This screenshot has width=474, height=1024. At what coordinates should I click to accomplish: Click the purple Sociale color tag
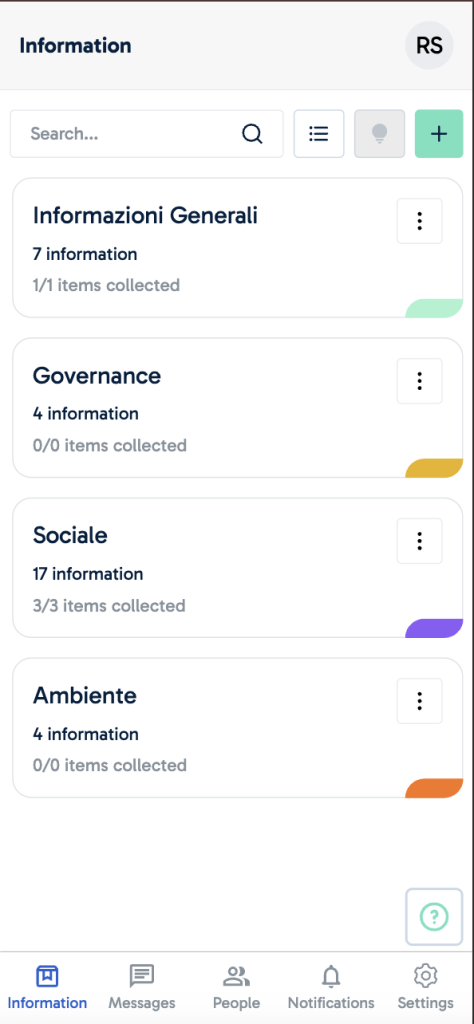434,628
